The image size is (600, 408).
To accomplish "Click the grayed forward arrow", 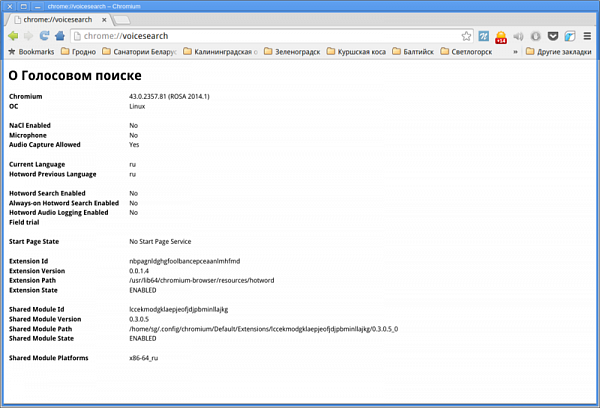I will 28,36.
